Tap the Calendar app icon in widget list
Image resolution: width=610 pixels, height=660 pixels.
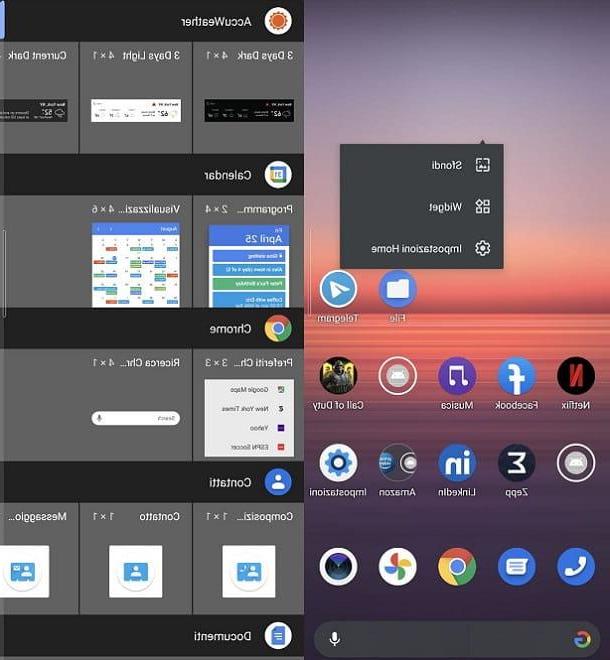(278, 174)
